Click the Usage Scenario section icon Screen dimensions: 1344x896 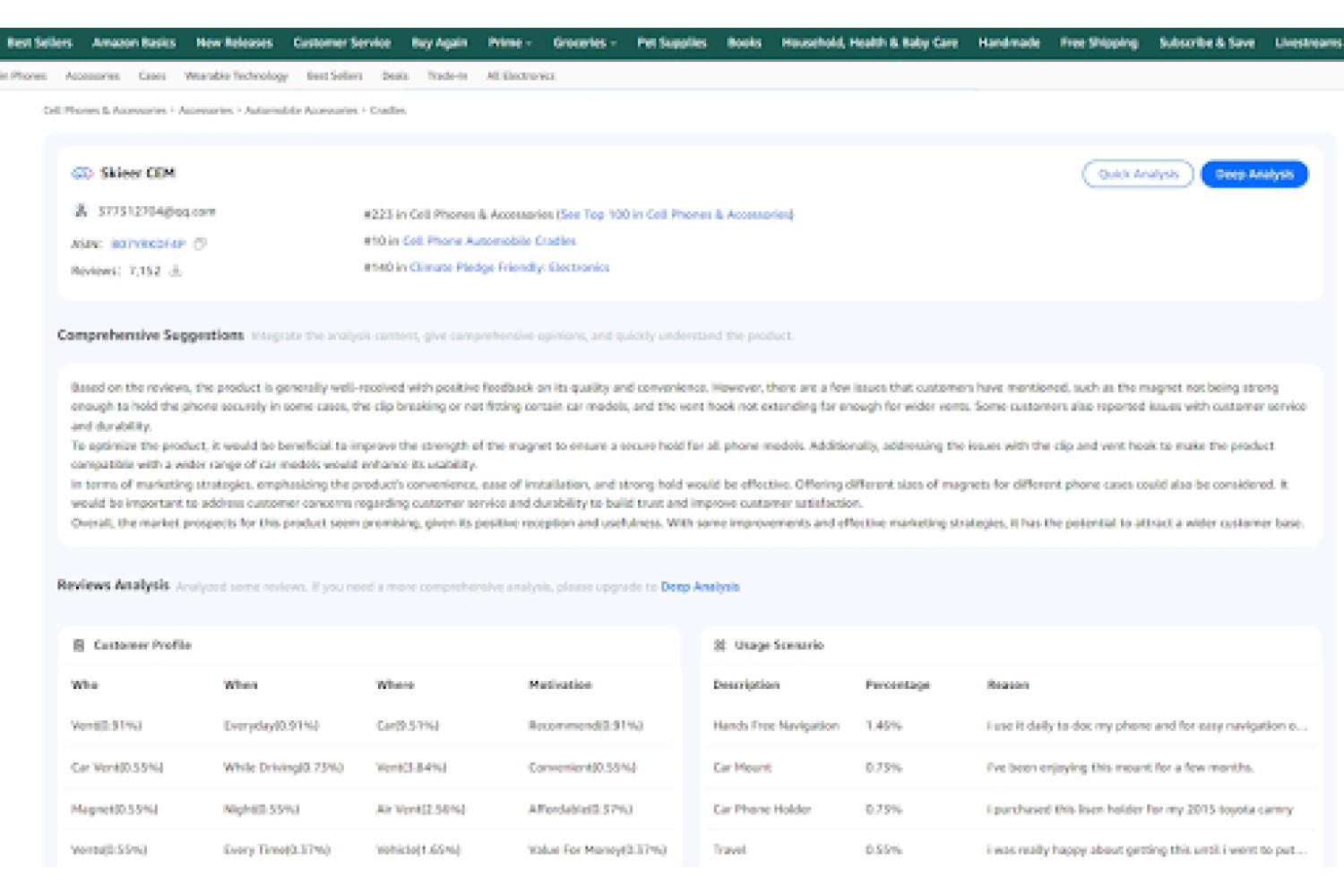click(719, 645)
